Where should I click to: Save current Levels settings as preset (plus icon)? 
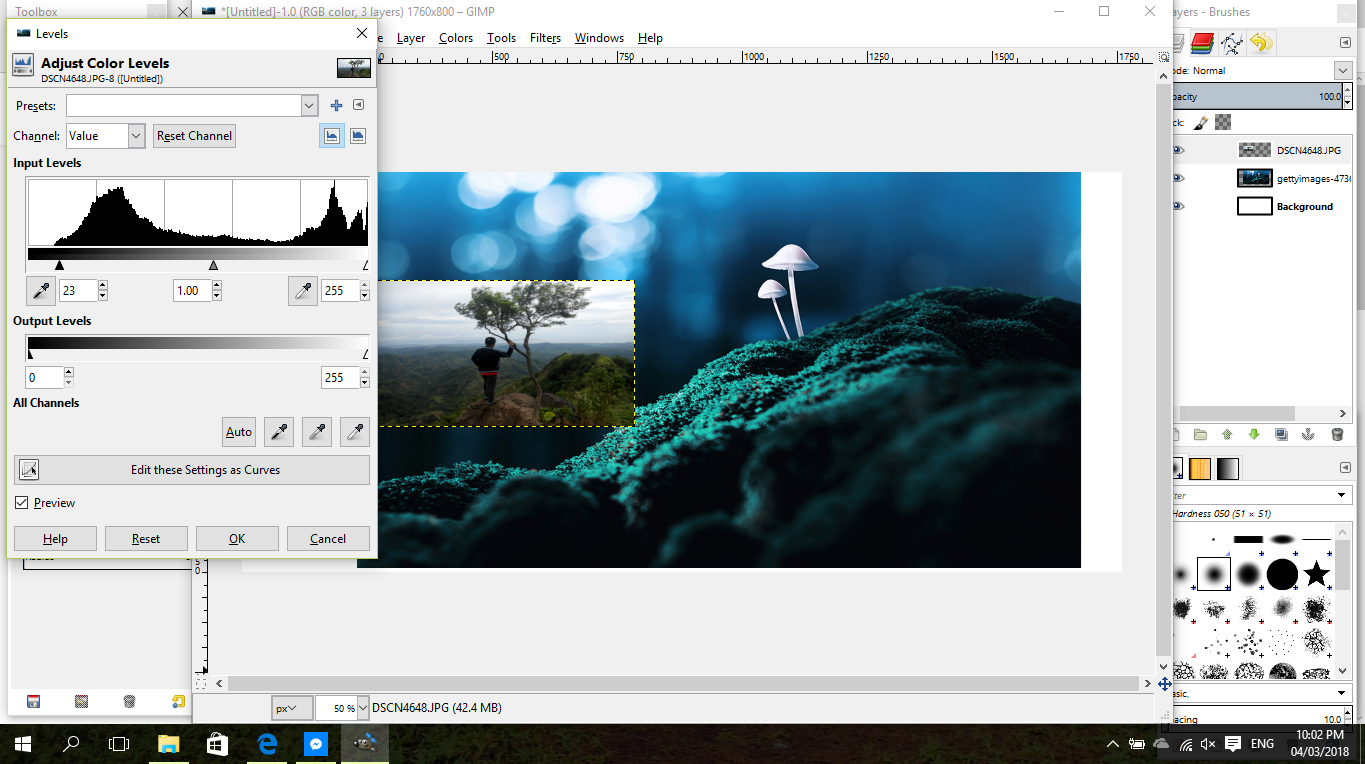[336, 105]
